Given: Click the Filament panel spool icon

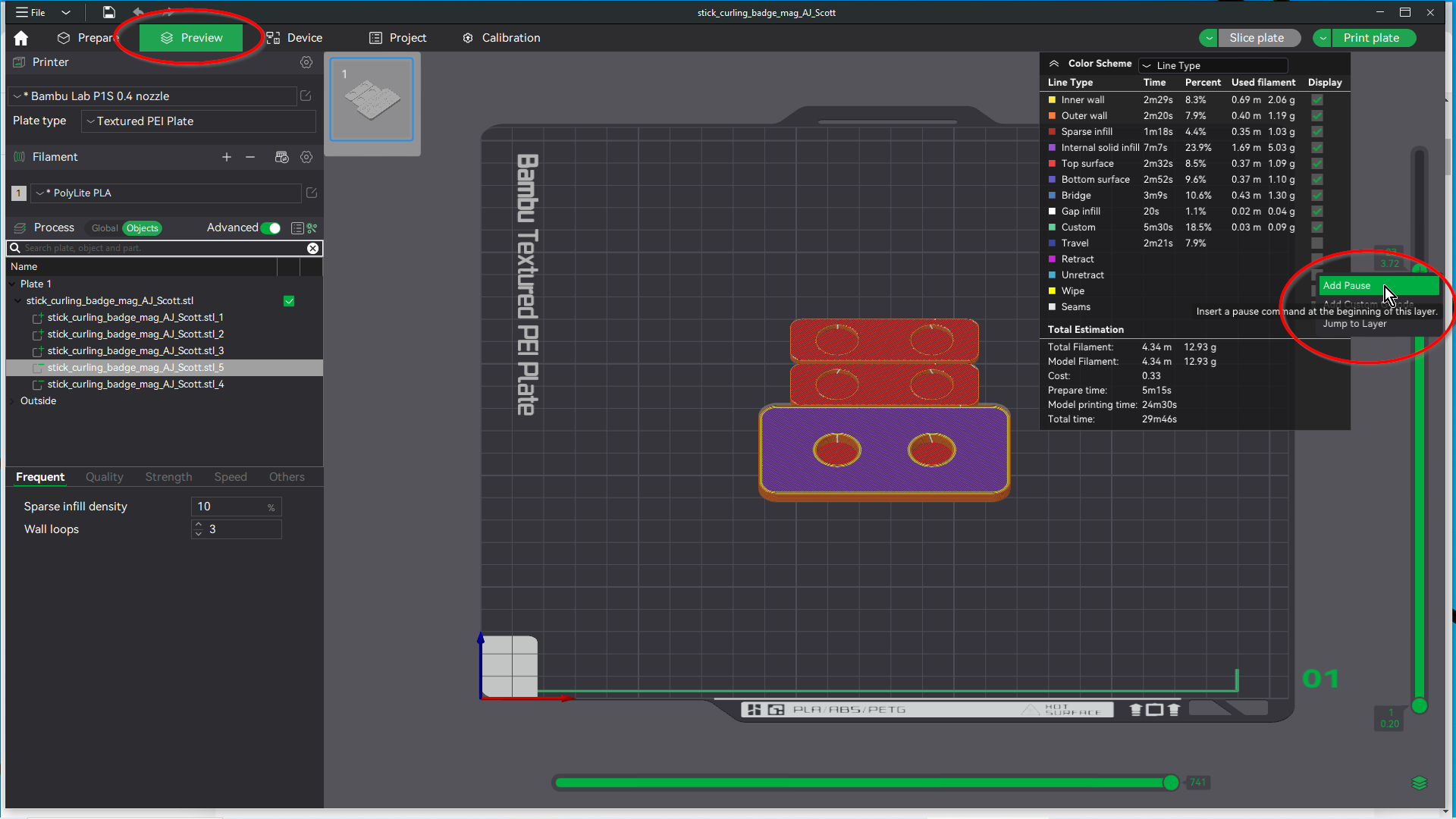Looking at the screenshot, I should [20, 157].
